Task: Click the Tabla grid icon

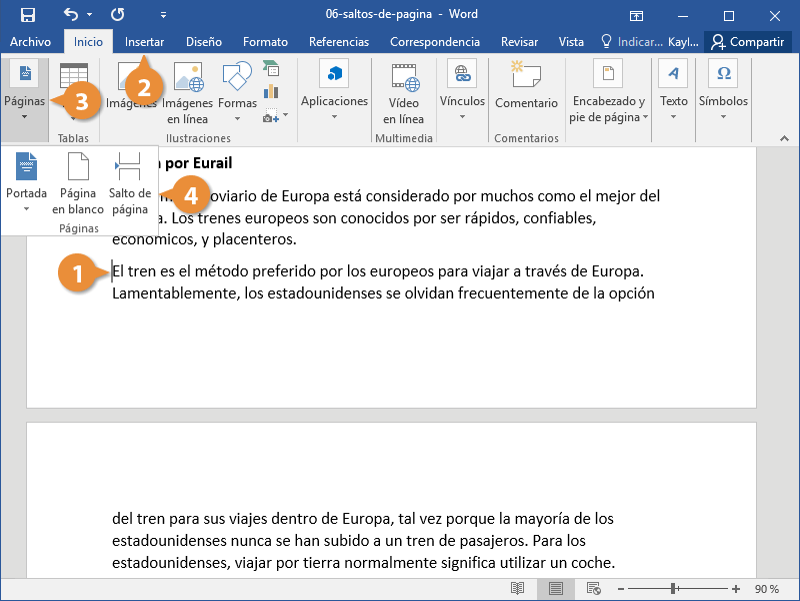Action: coord(74,77)
